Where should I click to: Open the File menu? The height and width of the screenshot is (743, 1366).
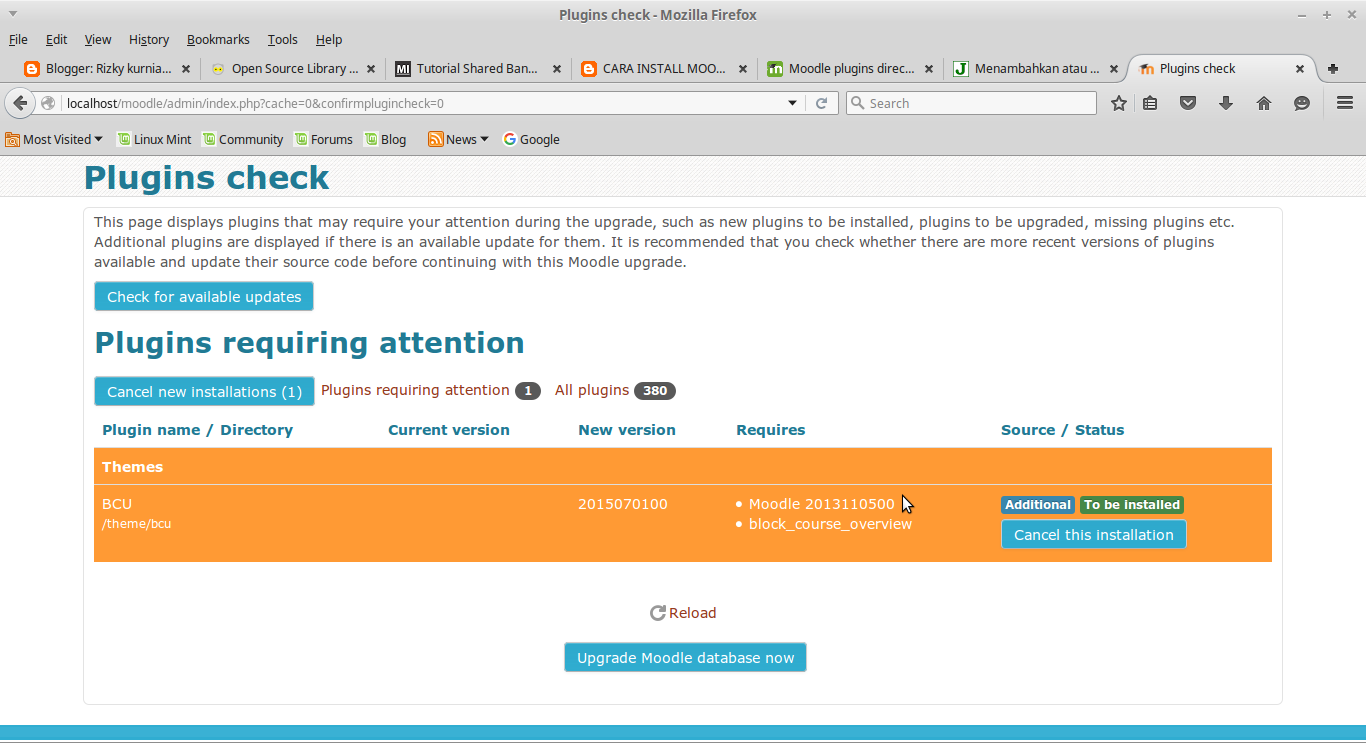pyautogui.click(x=18, y=40)
